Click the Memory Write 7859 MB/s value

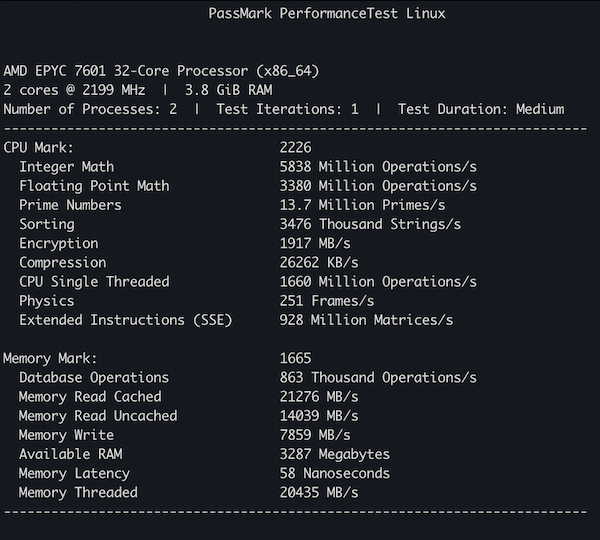pyautogui.click(x=315, y=435)
